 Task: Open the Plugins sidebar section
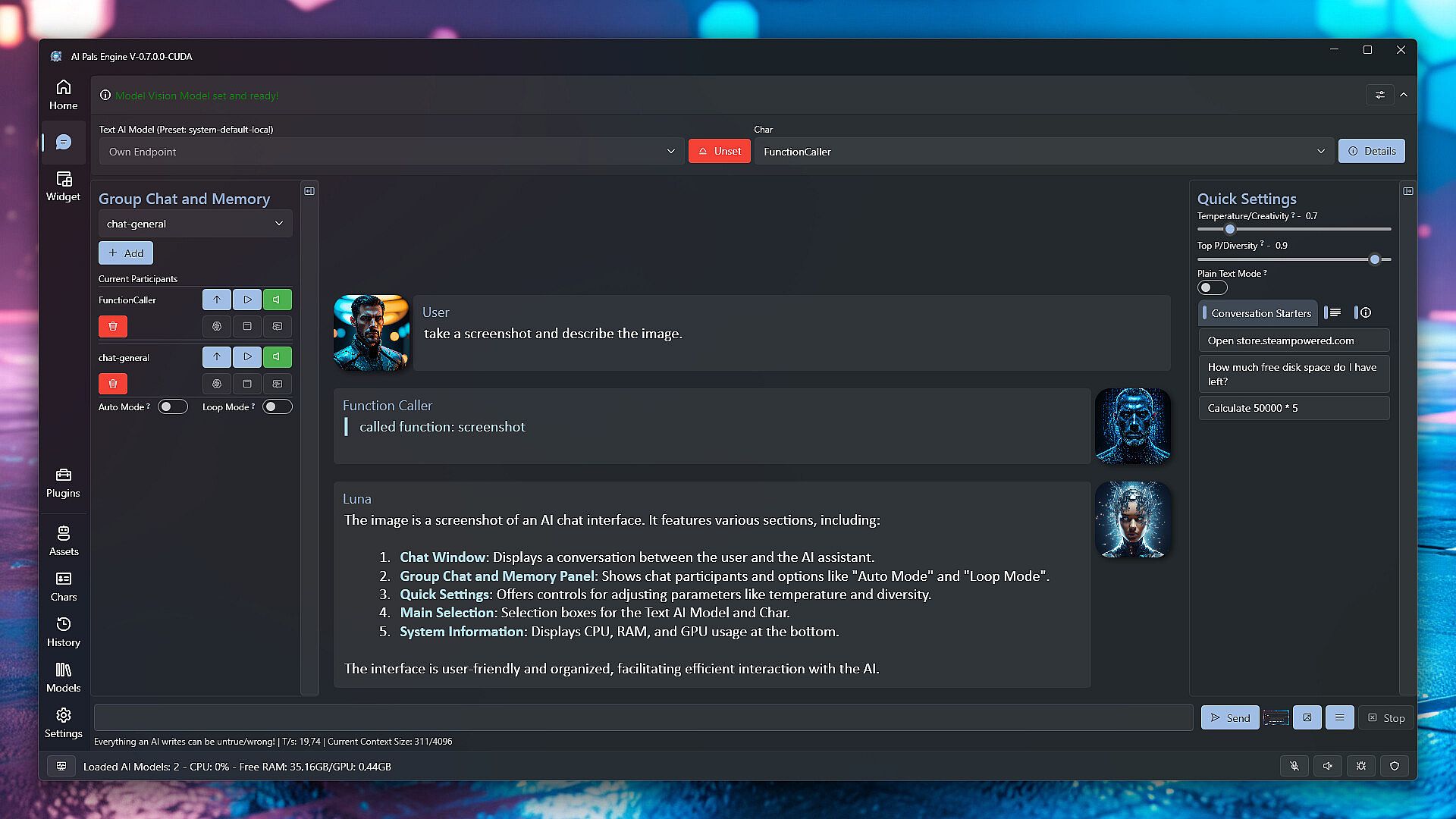(x=63, y=482)
